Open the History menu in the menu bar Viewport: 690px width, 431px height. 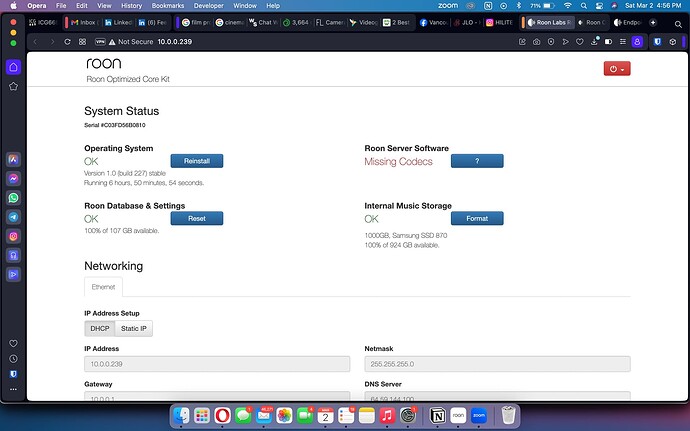click(x=131, y=6)
